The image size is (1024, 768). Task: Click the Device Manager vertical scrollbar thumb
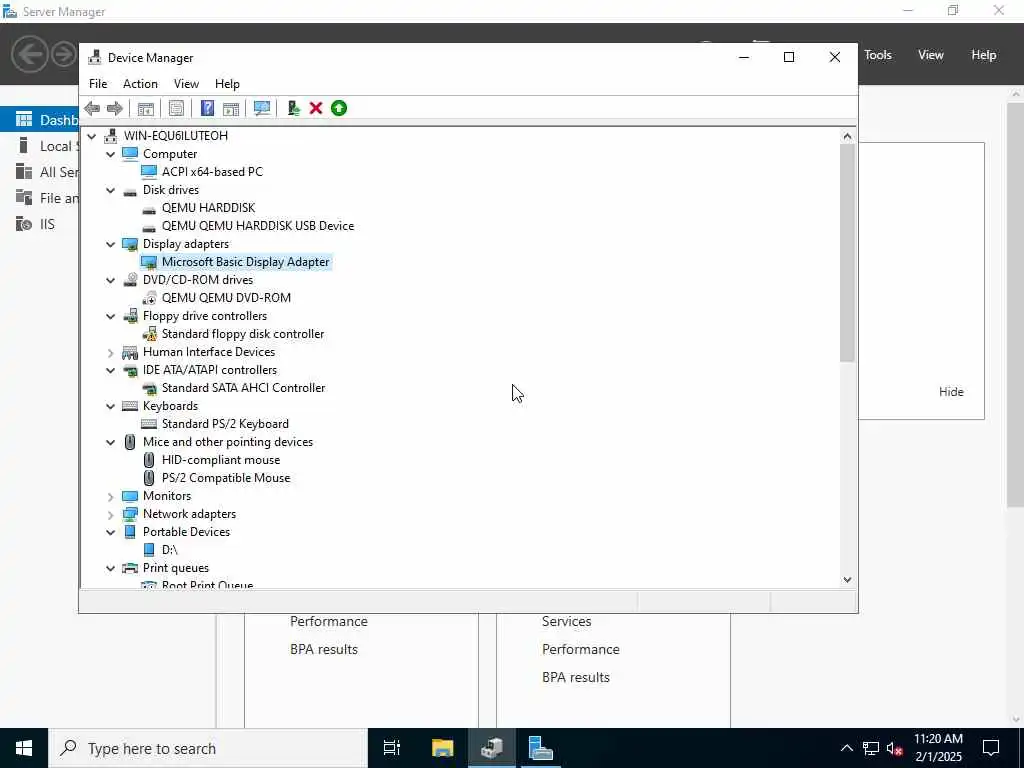tap(847, 253)
